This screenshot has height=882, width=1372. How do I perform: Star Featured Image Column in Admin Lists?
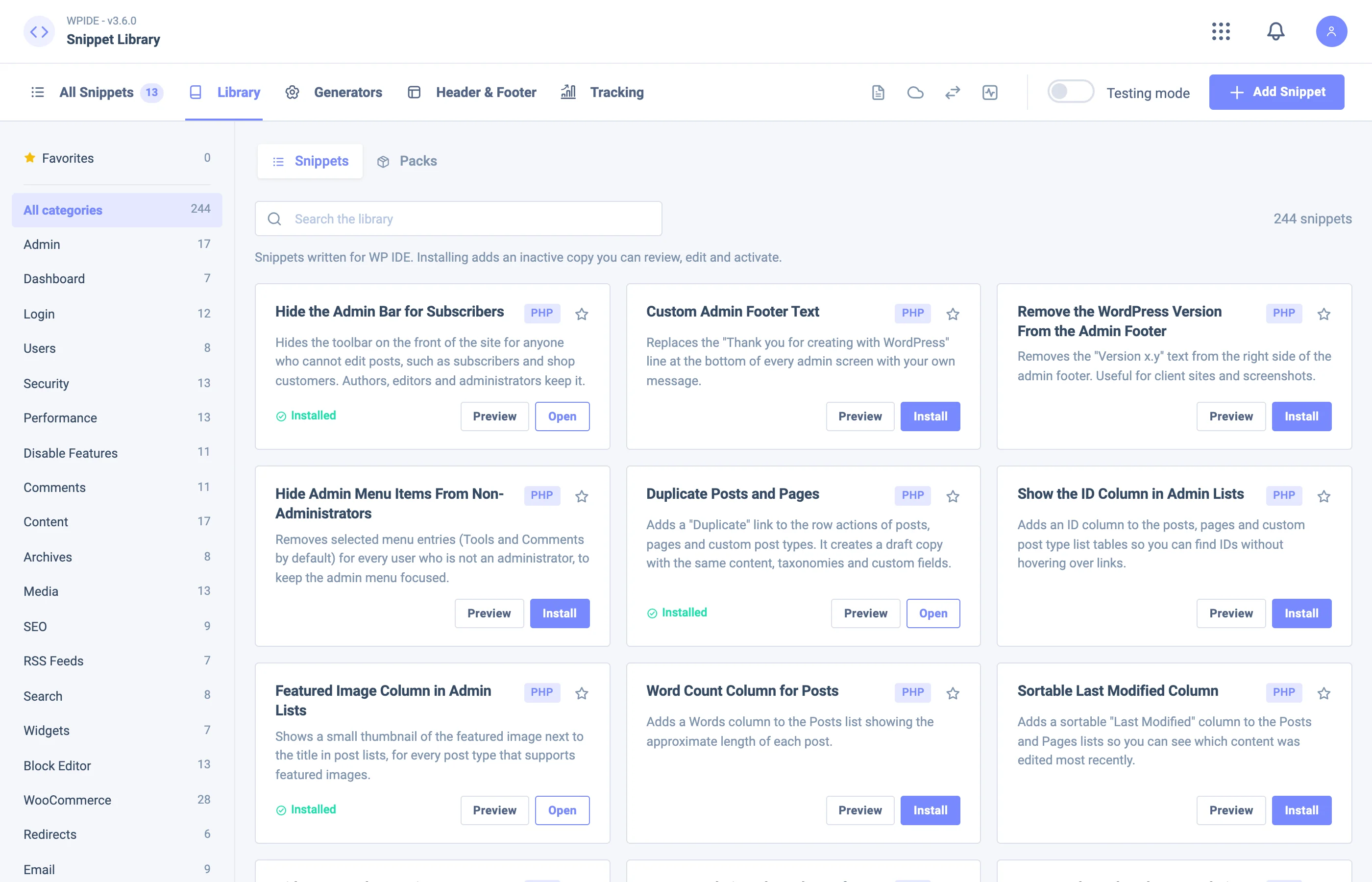point(581,693)
